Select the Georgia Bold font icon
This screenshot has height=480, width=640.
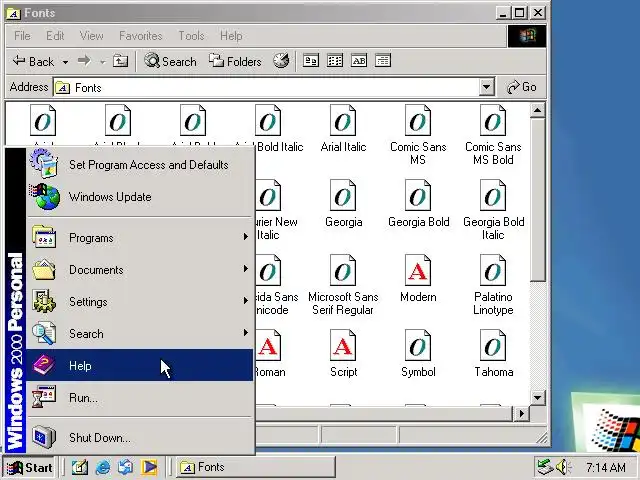tap(418, 196)
